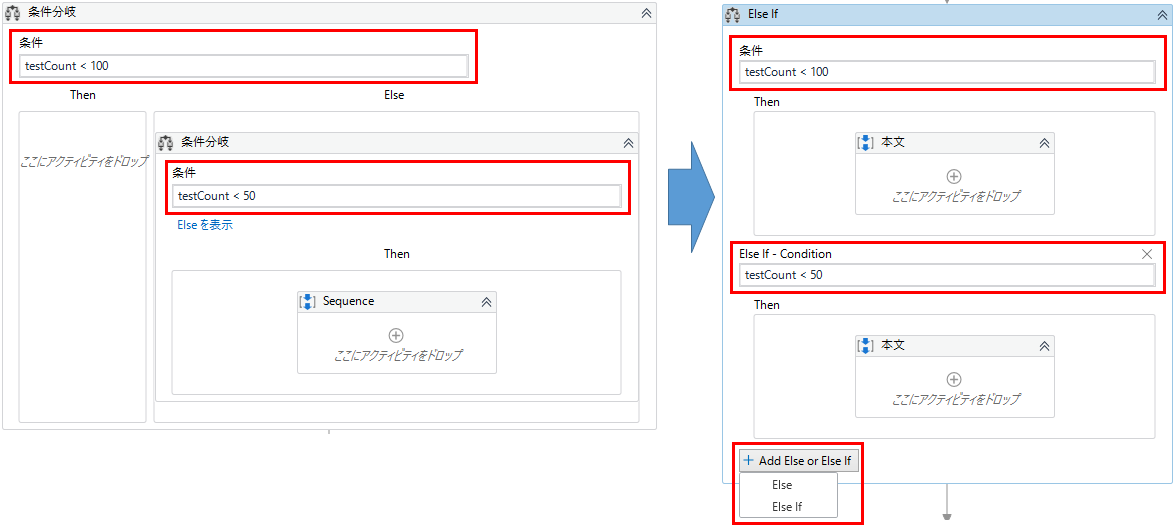Select the empty Then drop area of outer 条件分岐
This screenshot has width=1175, height=525.
82,267
